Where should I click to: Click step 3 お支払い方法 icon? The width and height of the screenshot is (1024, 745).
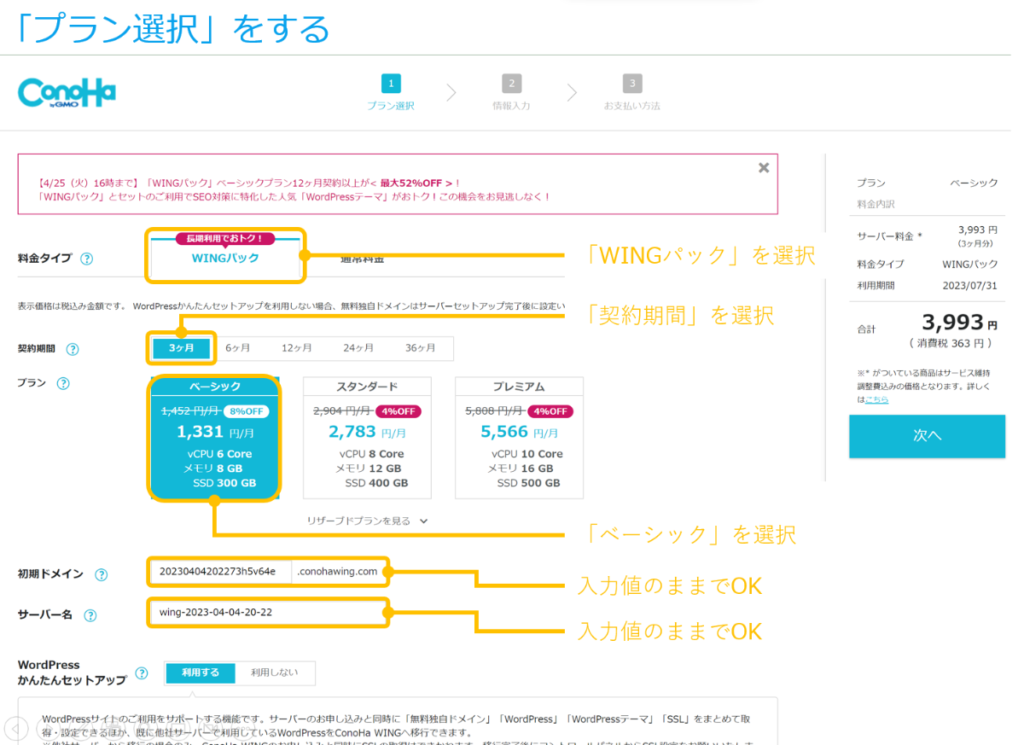click(632, 84)
